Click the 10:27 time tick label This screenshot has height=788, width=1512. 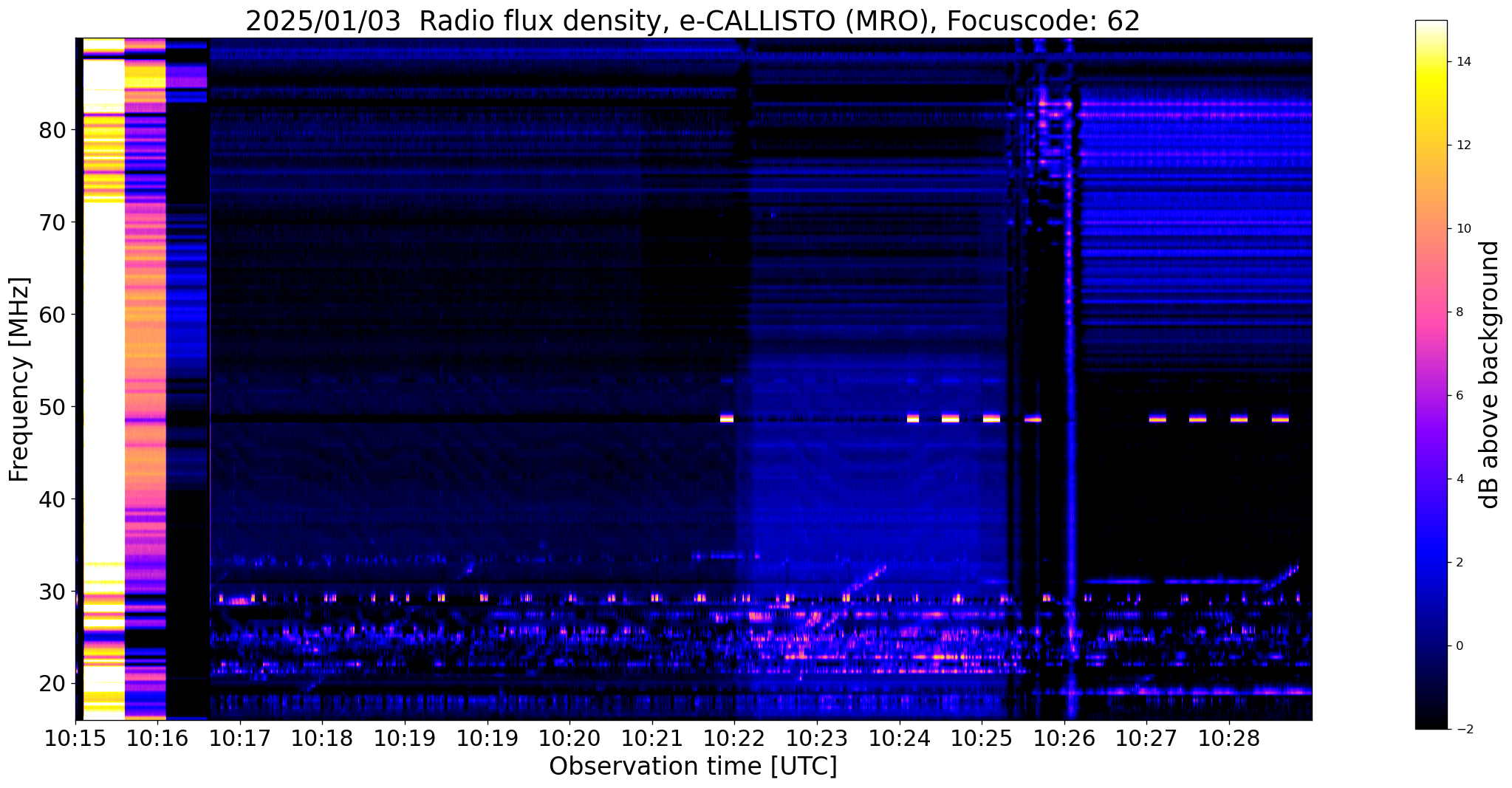point(1146,739)
